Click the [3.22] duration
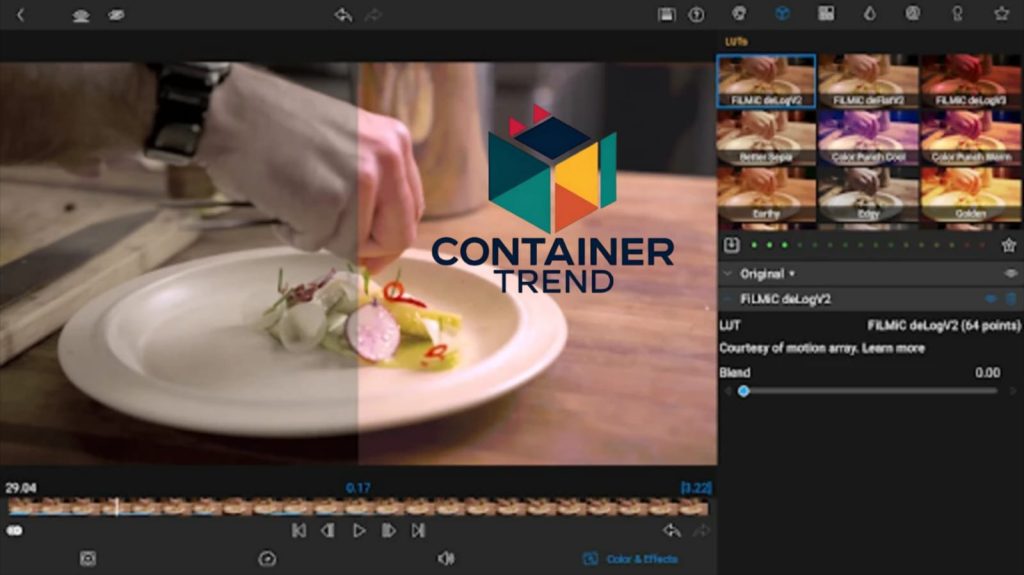Image resolution: width=1024 pixels, height=575 pixels. [696, 488]
